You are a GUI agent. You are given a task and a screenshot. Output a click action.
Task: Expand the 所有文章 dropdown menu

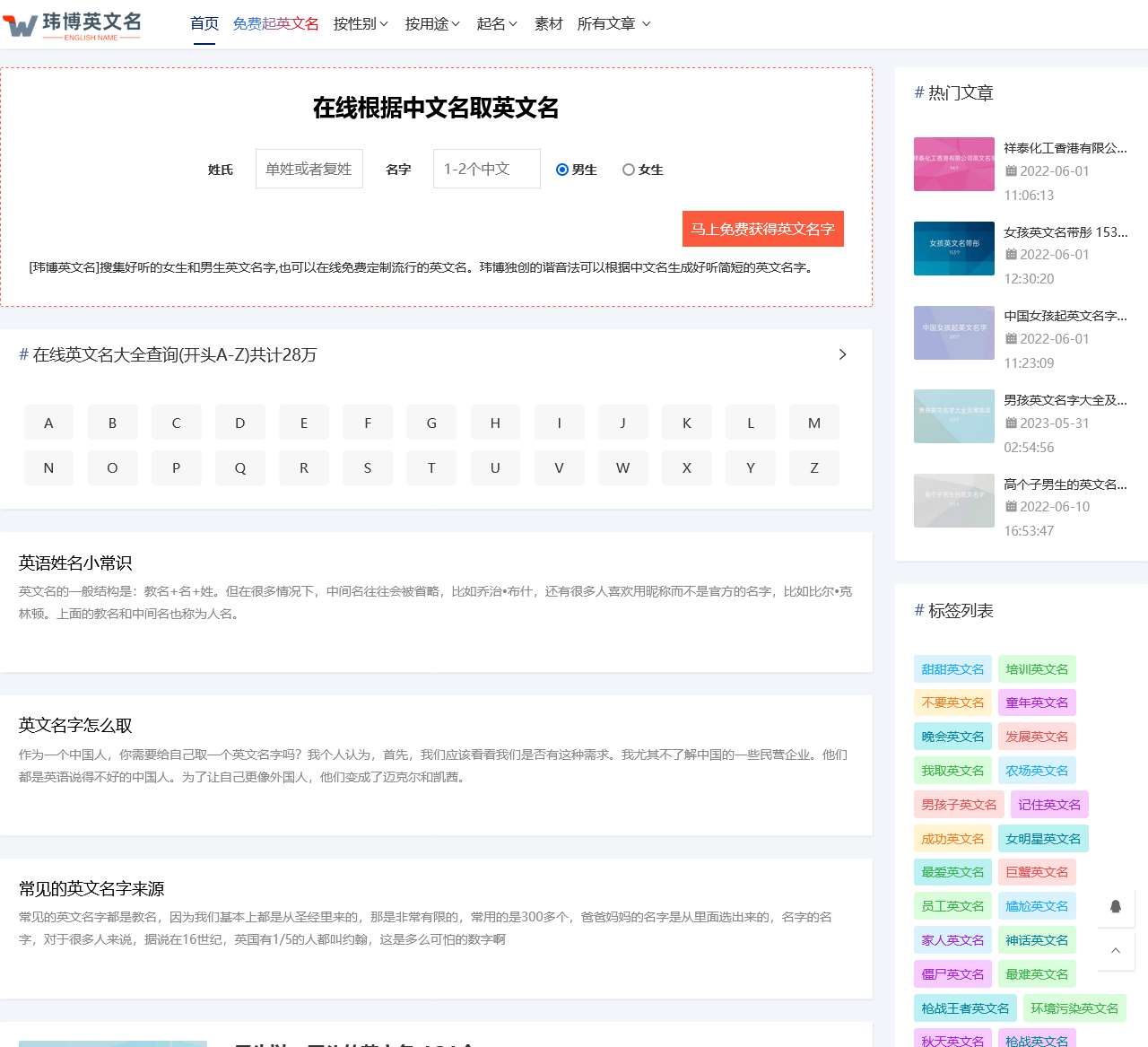pos(613,24)
